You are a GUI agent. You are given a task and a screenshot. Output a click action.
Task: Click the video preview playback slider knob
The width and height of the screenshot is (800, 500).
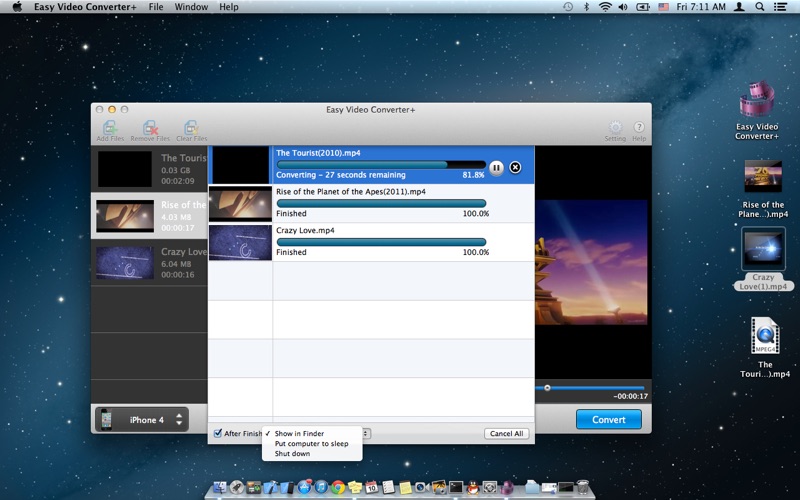[x=547, y=388]
